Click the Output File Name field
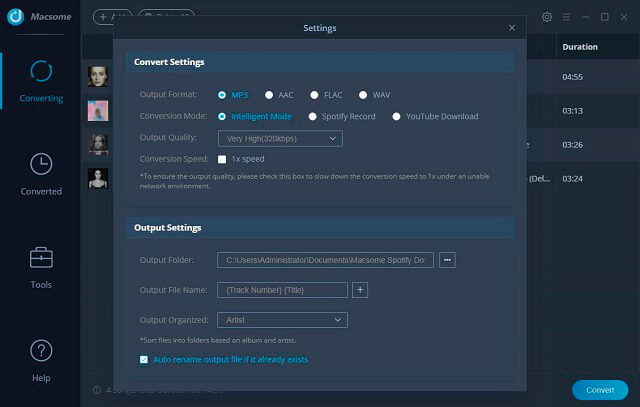The image size is (640, 407). tap(282, 290)
